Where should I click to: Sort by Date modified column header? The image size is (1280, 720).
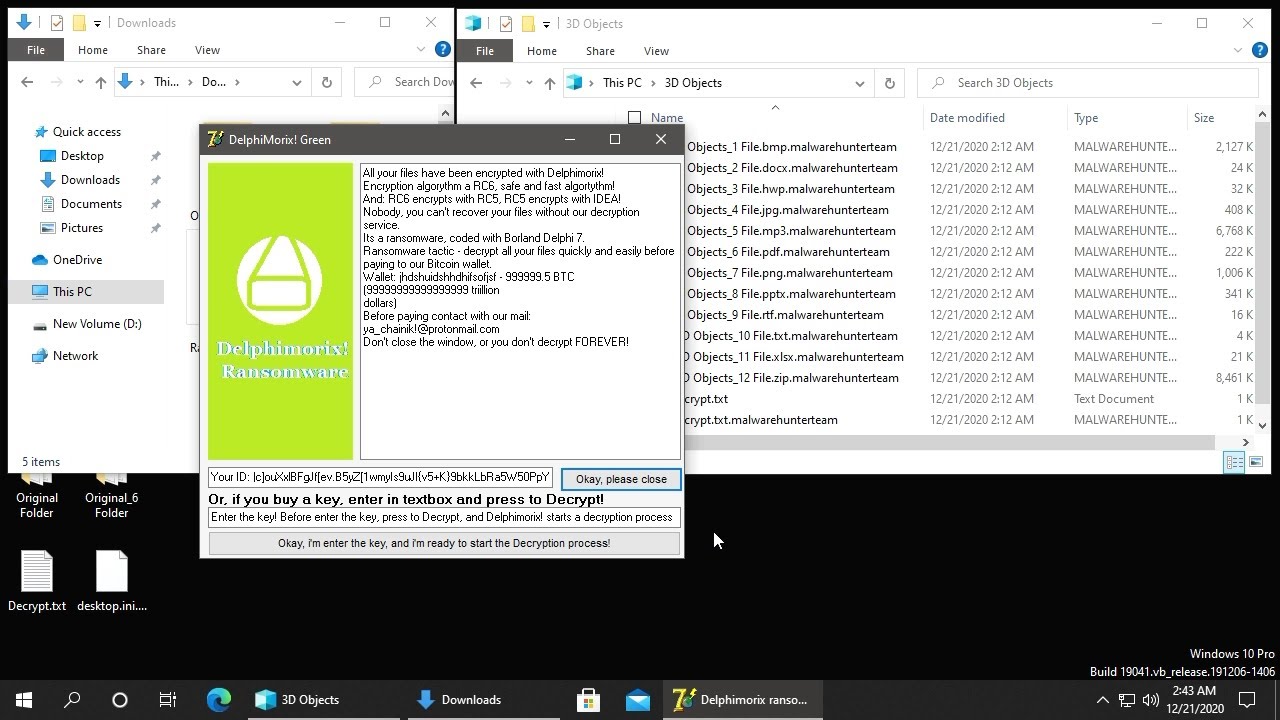click(967, 118)
